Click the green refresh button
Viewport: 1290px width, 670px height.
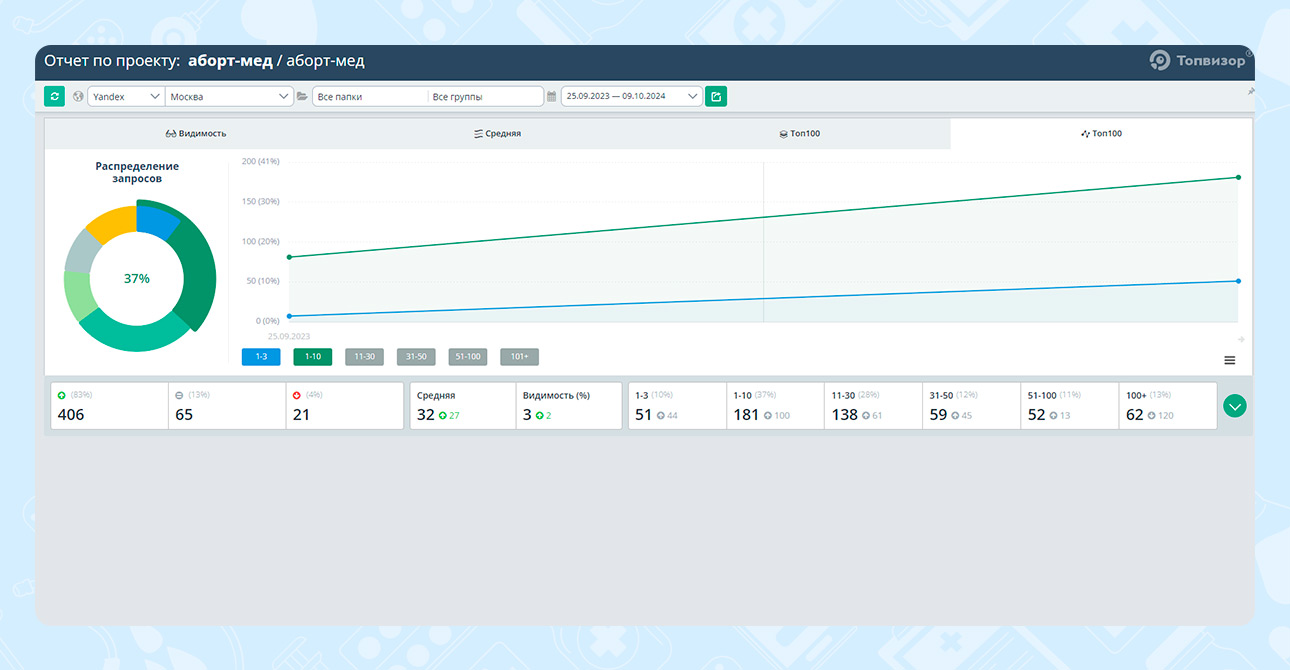point(54,97)
